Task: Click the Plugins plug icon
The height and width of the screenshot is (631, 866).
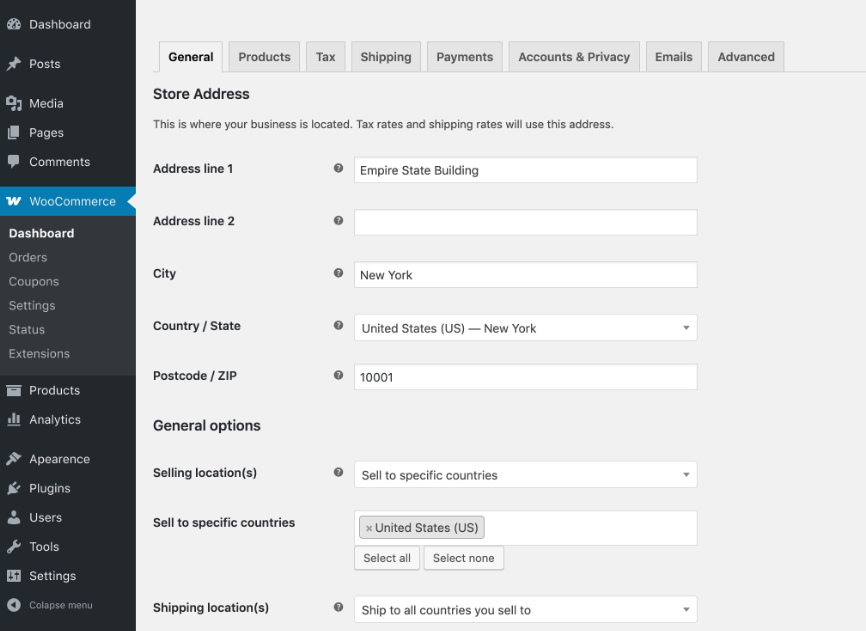Action: [x=14, y=488]
